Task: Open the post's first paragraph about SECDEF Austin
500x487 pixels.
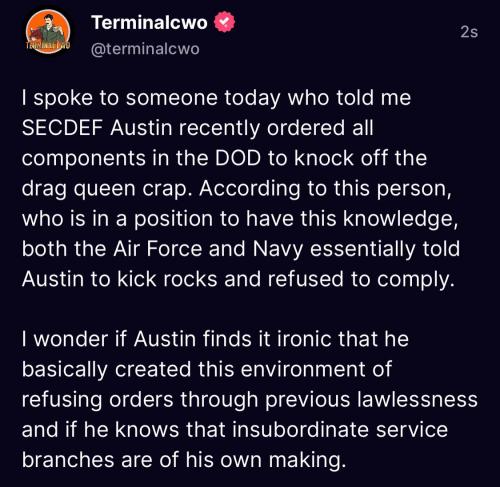Action: 241,188
